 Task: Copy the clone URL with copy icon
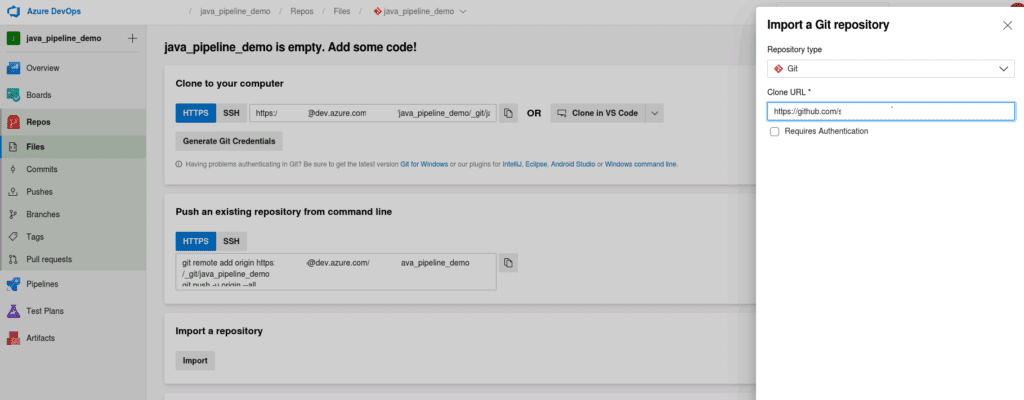[x=508, y=113]
